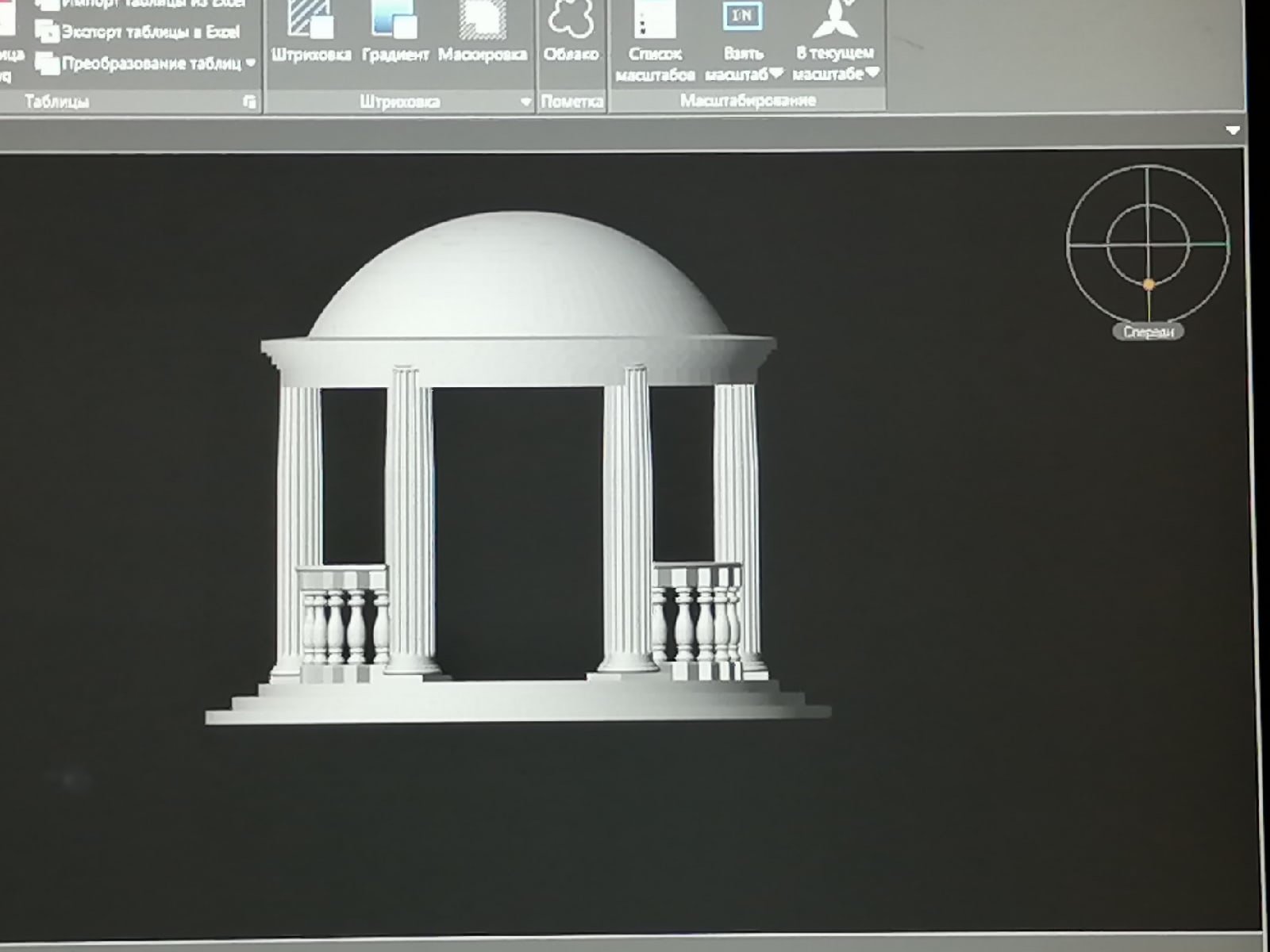
Task: Click the Спереди view label
Action: (x=1148, y=332)
